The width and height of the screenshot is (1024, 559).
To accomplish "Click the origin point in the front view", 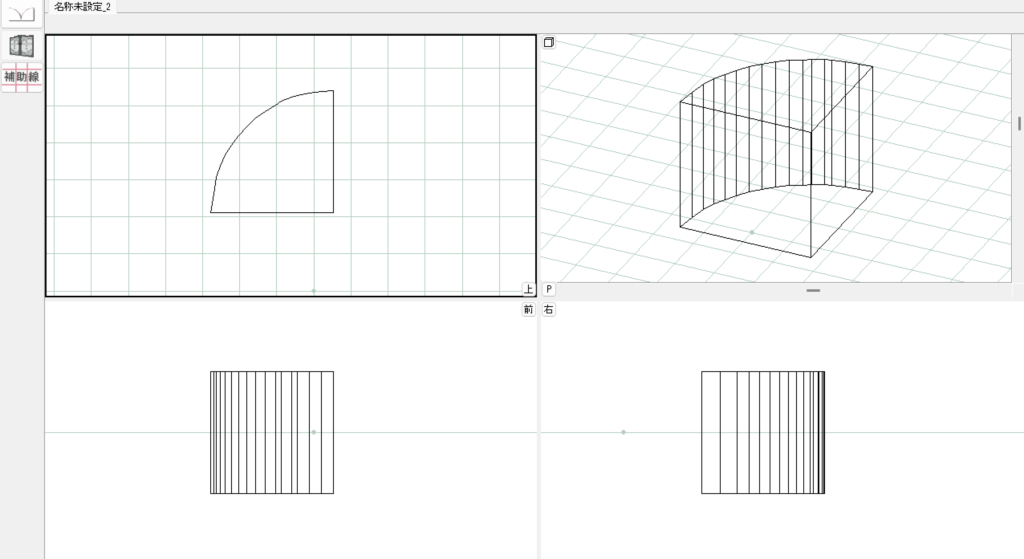I will point(313,432).
